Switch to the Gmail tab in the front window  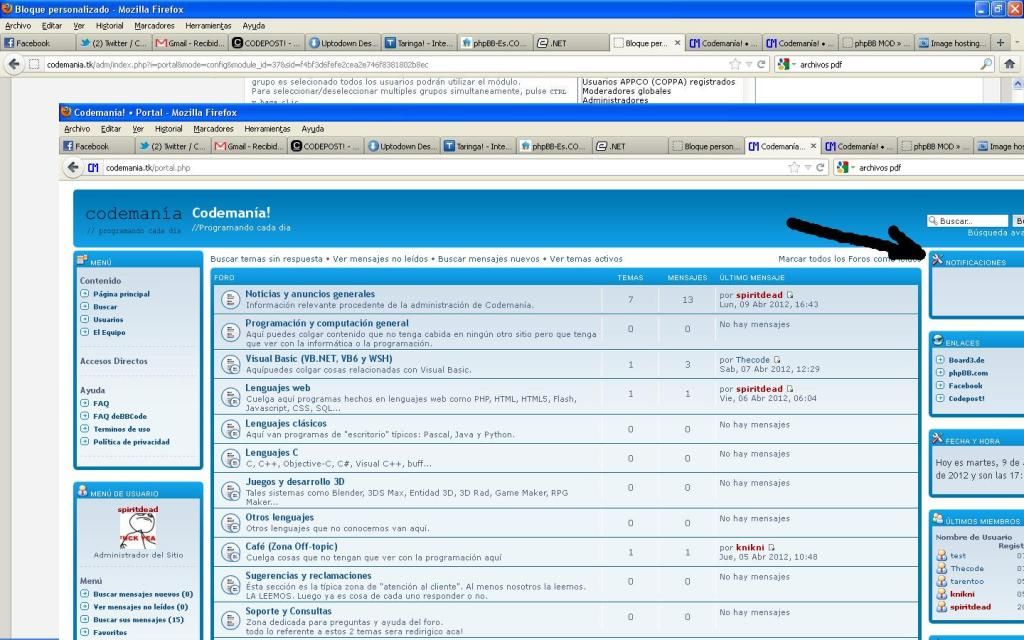(249, 146)
